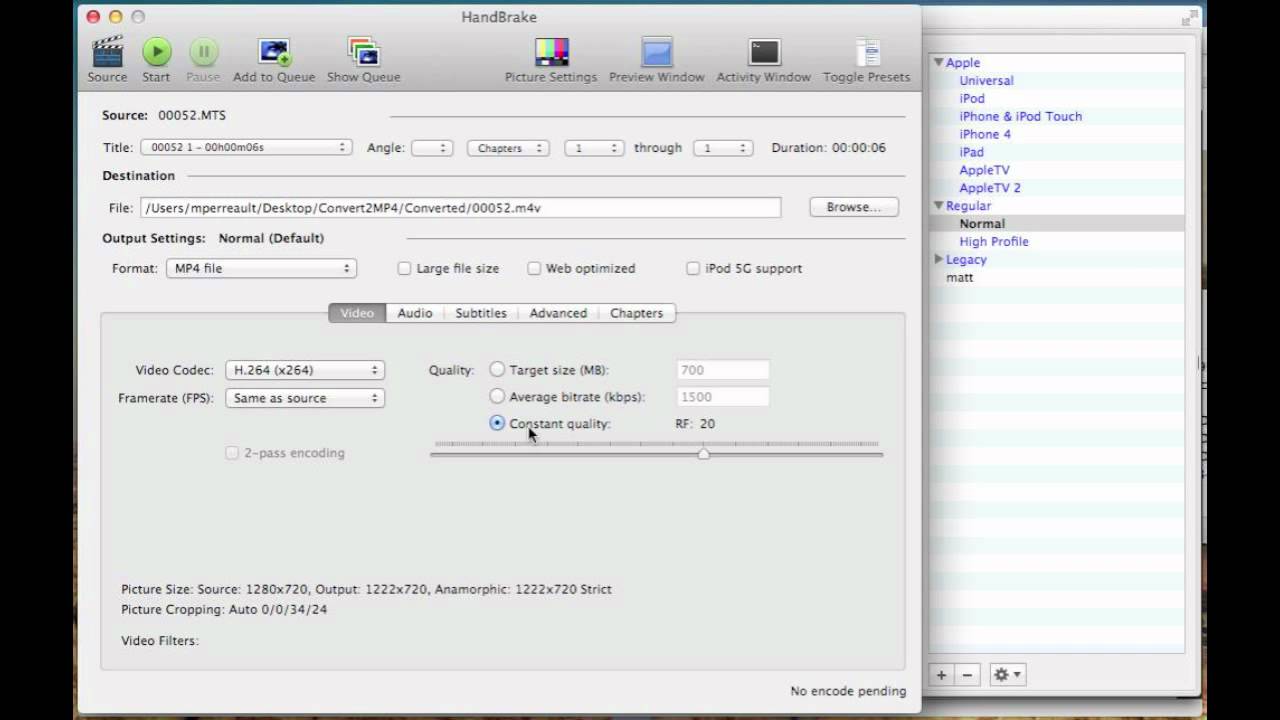Viewport: 1280px width, 720px height.
Task: Switch to the Advanced tab
Action: click(558, 313)
